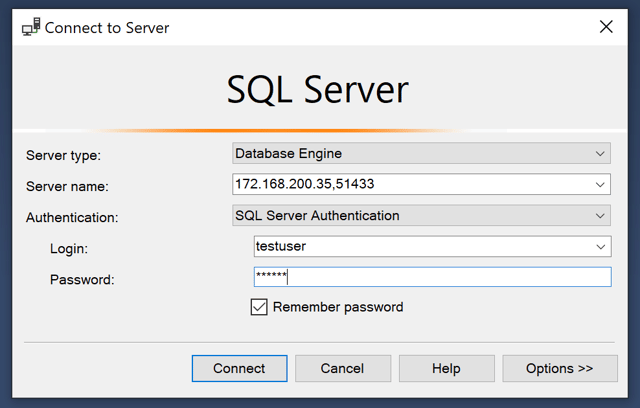
Task: Open the Server name dropdown arrow
Action: point(600,185)
